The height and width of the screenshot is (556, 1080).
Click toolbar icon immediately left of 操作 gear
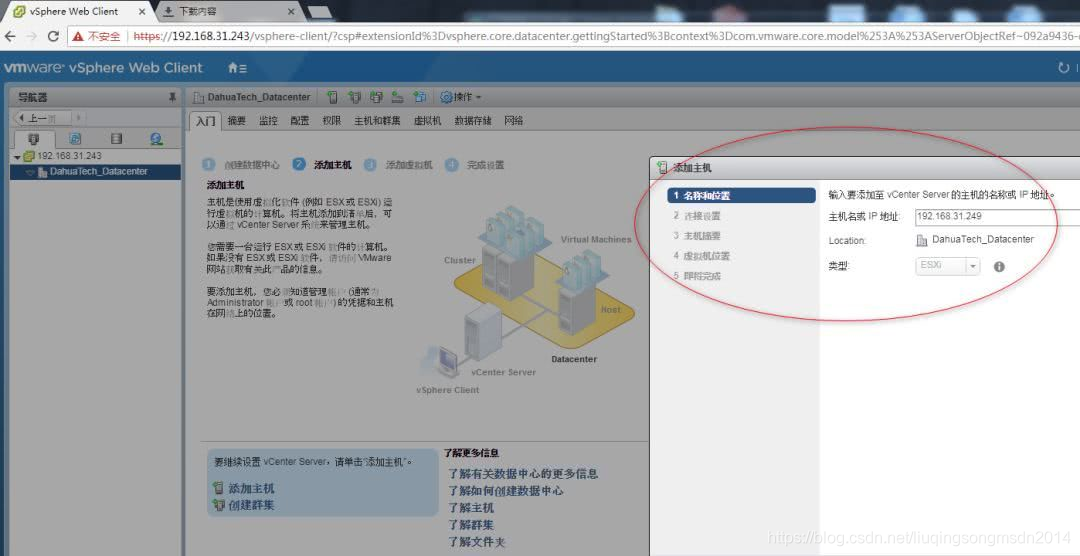[419, 97]
